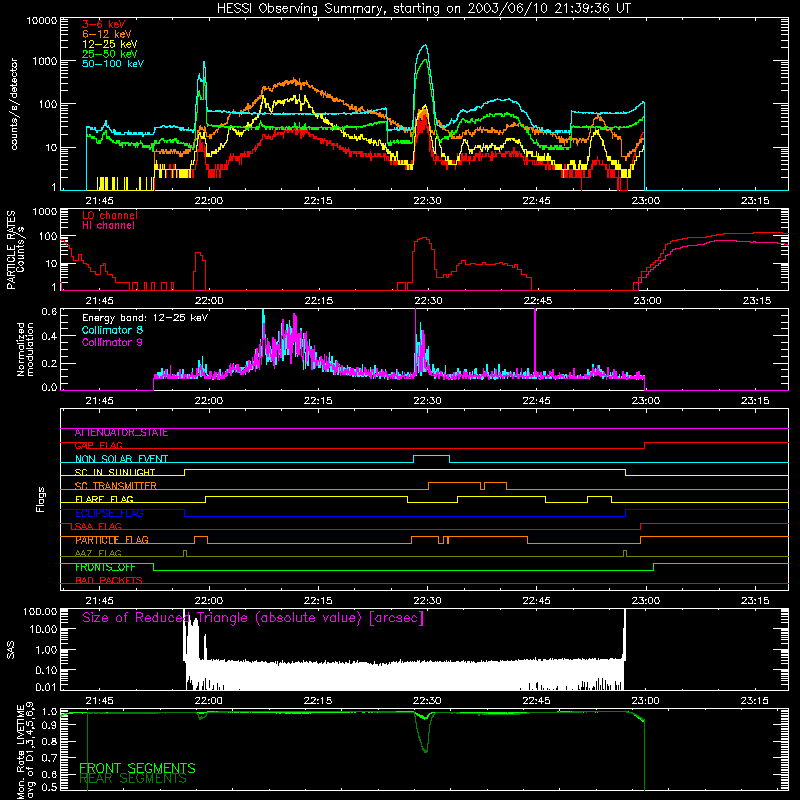Click the LO channel particle peak at 22:30

[x=423, y=238]
